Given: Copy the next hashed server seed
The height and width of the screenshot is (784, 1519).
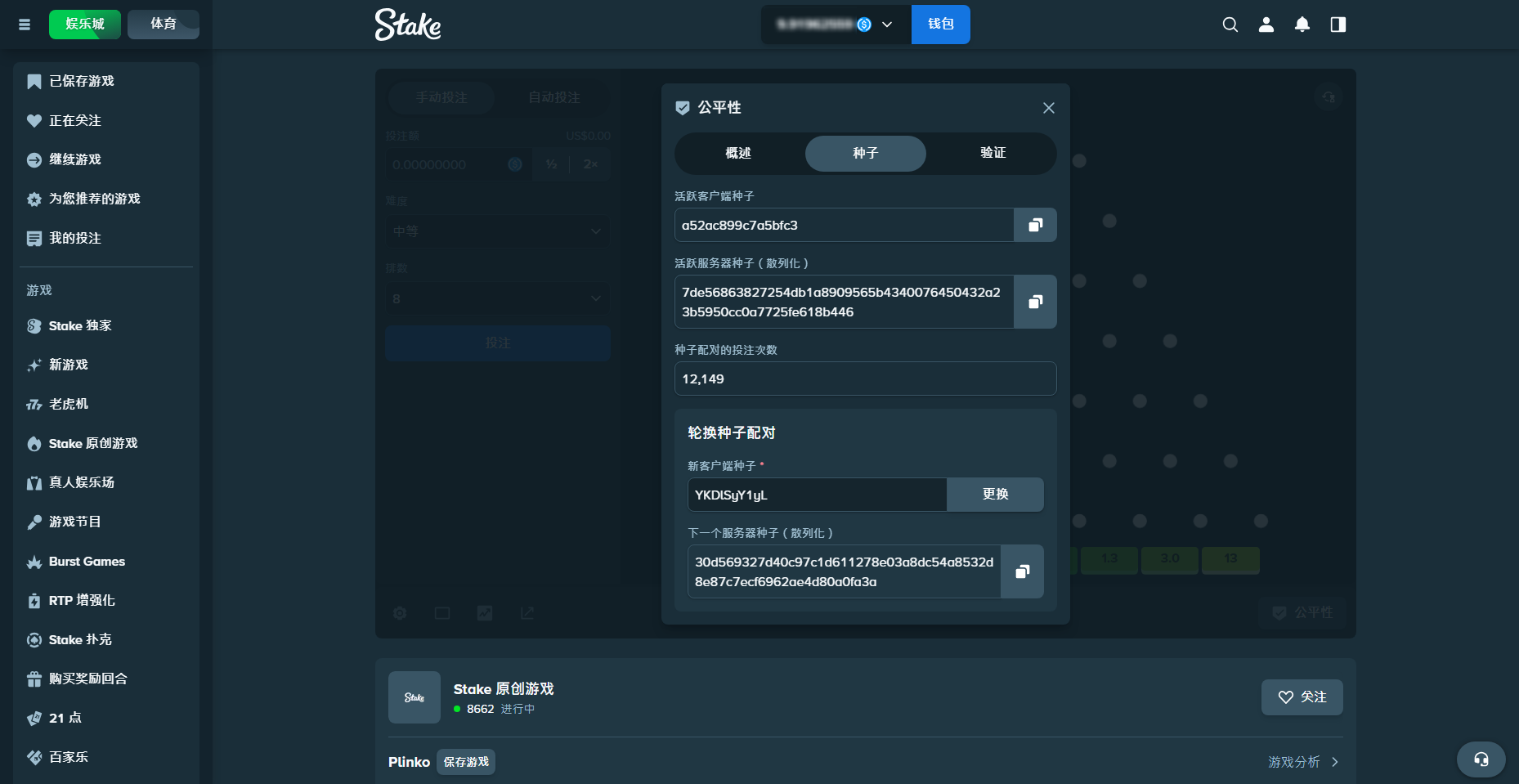Looking at the screenshot, I should [x=1022, y=571].
